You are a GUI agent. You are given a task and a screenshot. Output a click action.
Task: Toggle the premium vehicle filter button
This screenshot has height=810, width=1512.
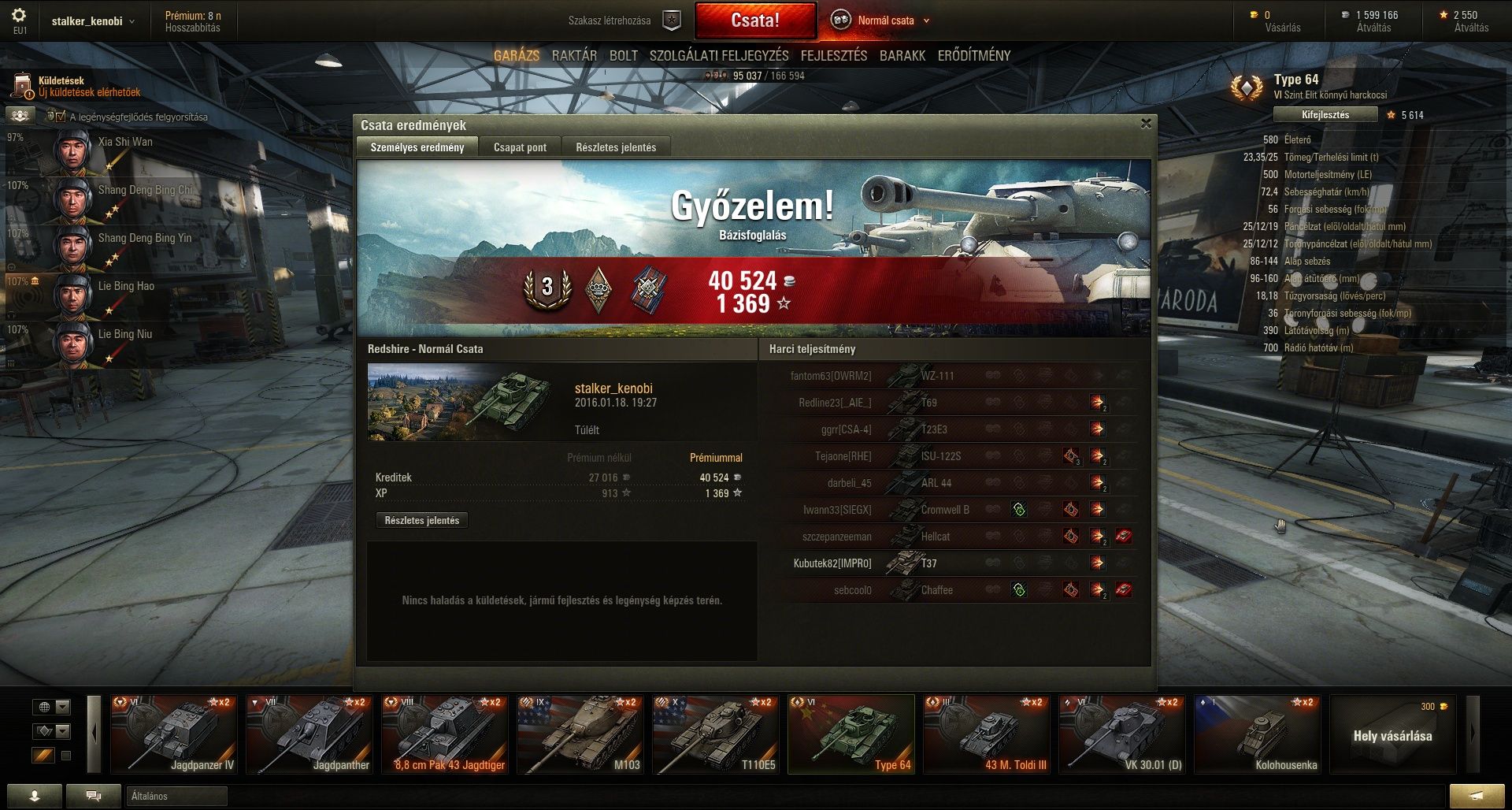click(x=43, y=756)
